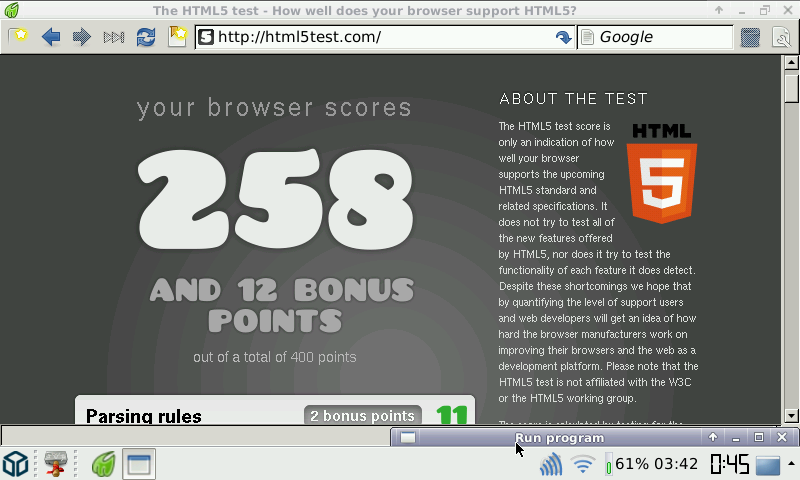Open the Midori window menu leaf icon
Viewport: 800px width, 480px height.
[10, 11]
